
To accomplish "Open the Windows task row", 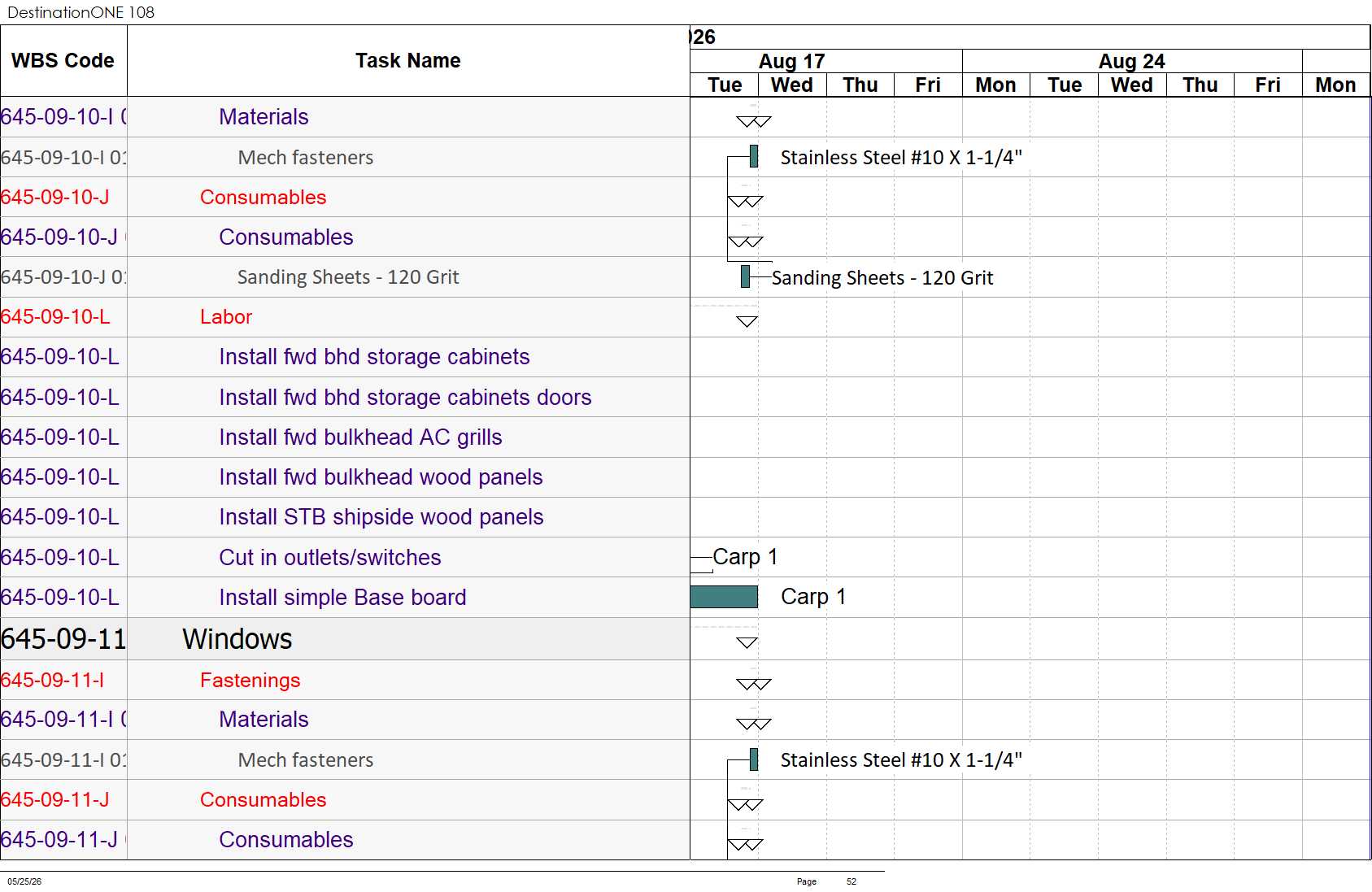I will [x=345, y=639].
